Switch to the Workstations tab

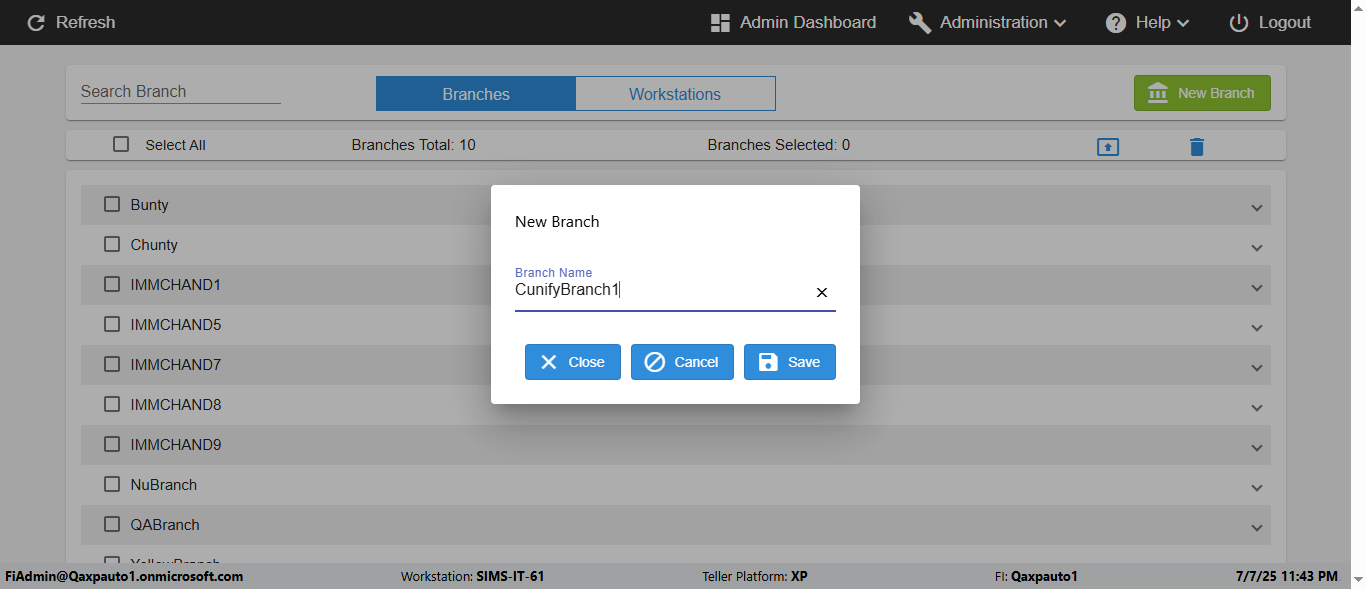pos(675,94)
